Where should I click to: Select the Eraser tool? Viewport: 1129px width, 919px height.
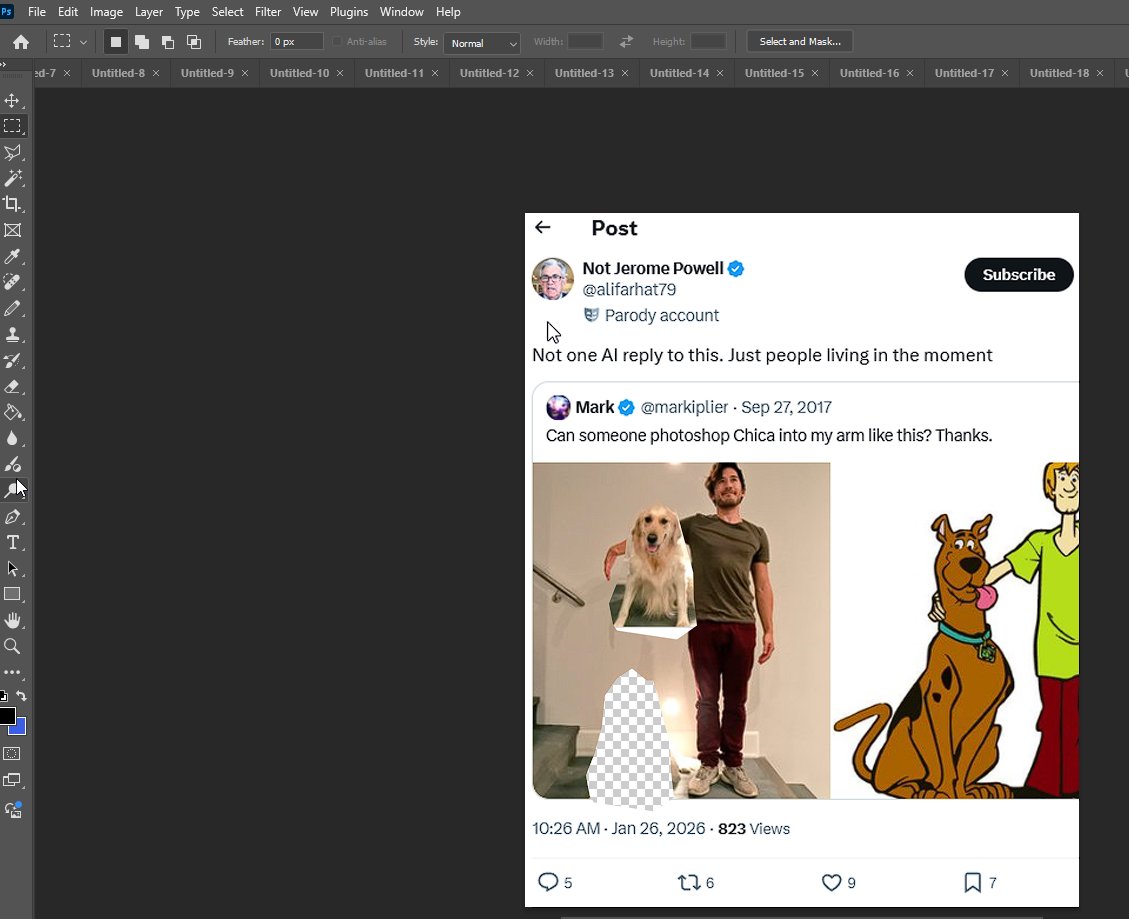(12, 387)
